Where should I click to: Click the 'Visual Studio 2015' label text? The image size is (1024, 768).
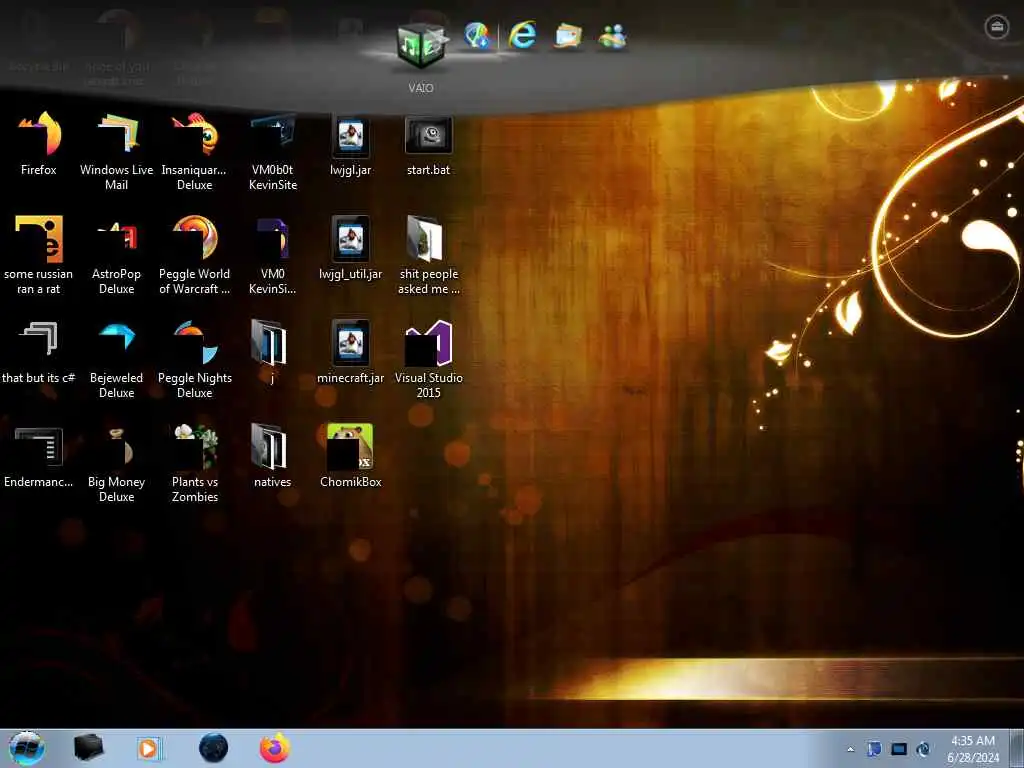(428, 385)
